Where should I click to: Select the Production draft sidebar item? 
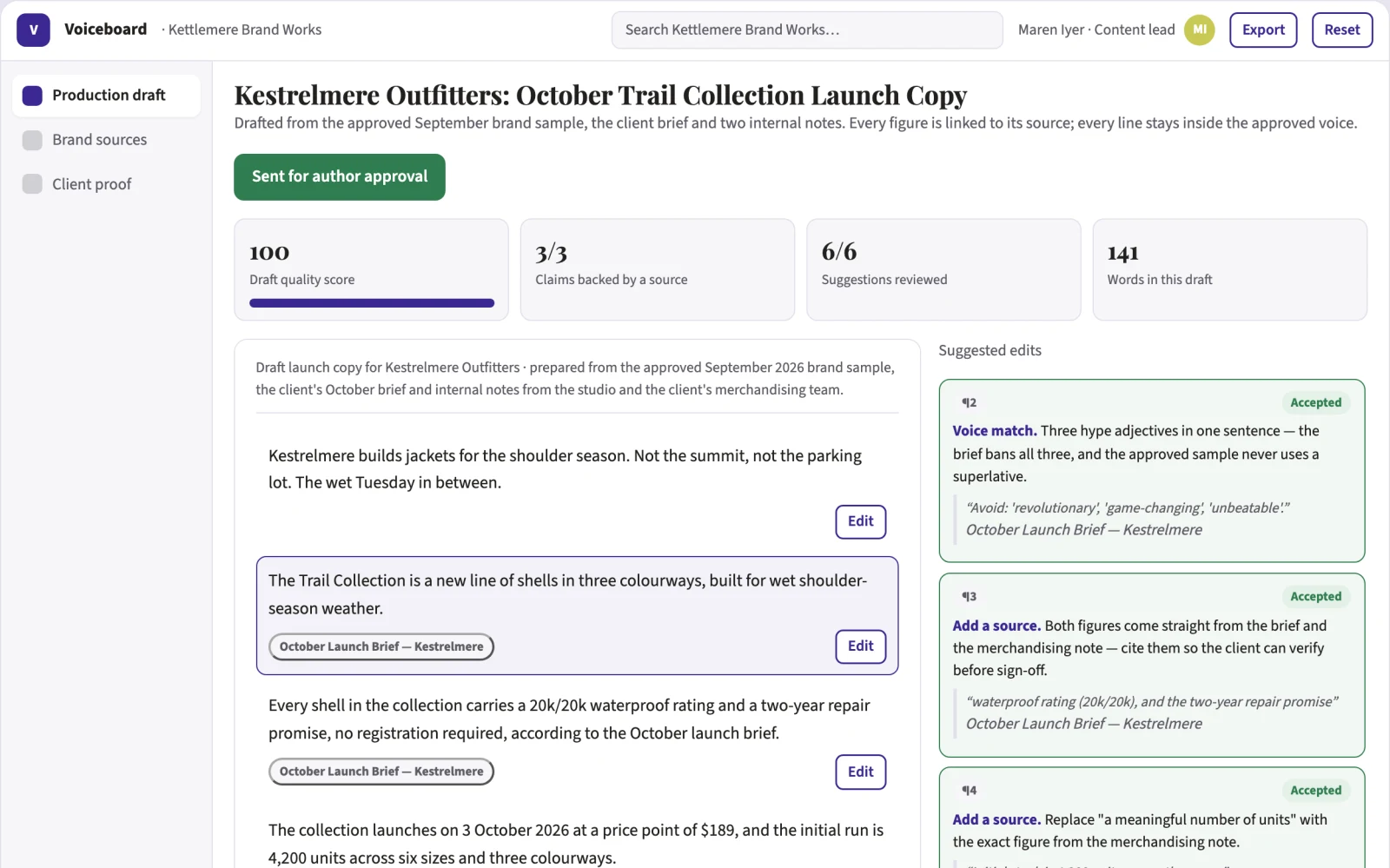click(x=106, y=96)
